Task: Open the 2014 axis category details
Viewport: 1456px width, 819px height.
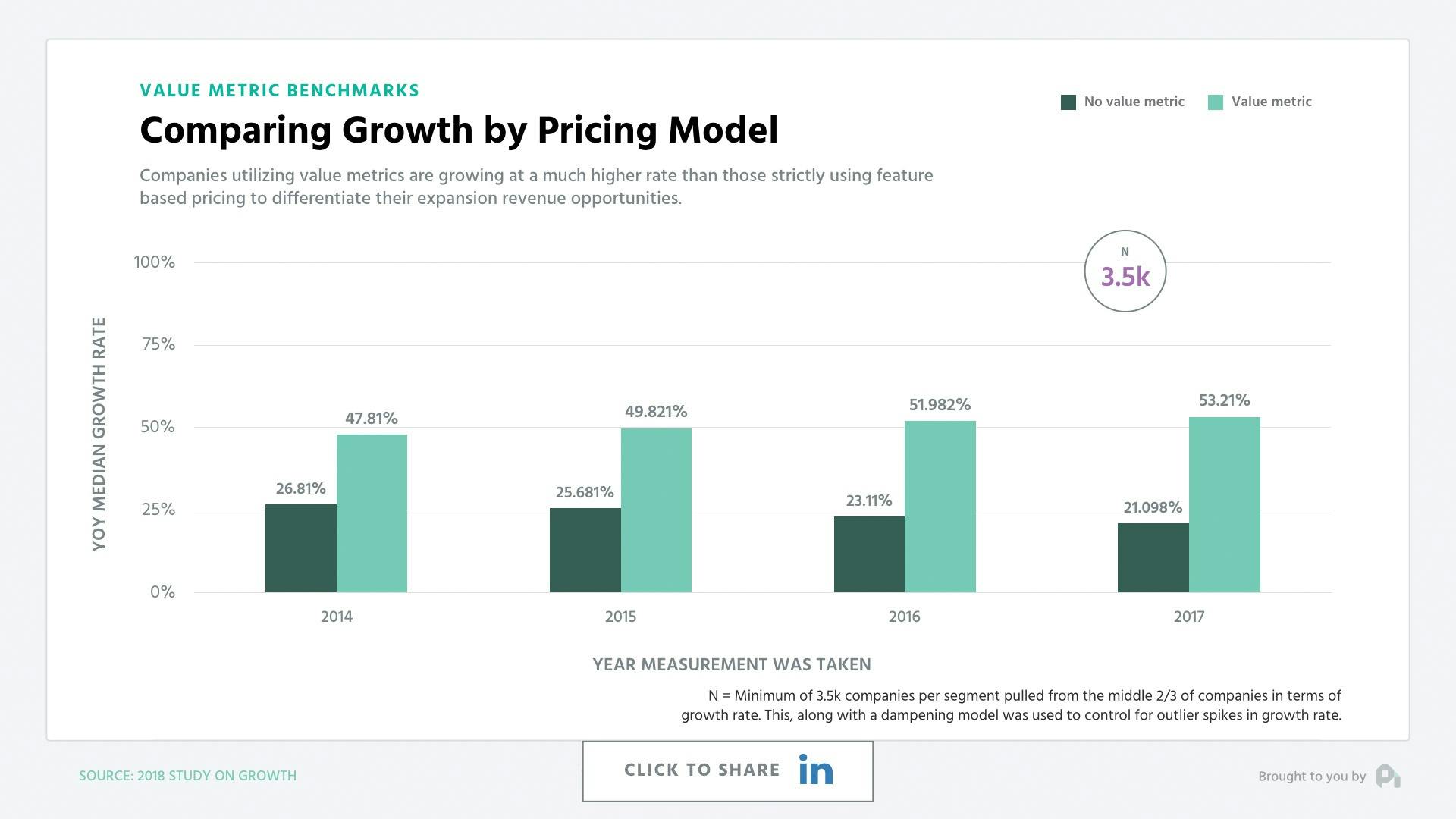Action: [x=337, y=617]
